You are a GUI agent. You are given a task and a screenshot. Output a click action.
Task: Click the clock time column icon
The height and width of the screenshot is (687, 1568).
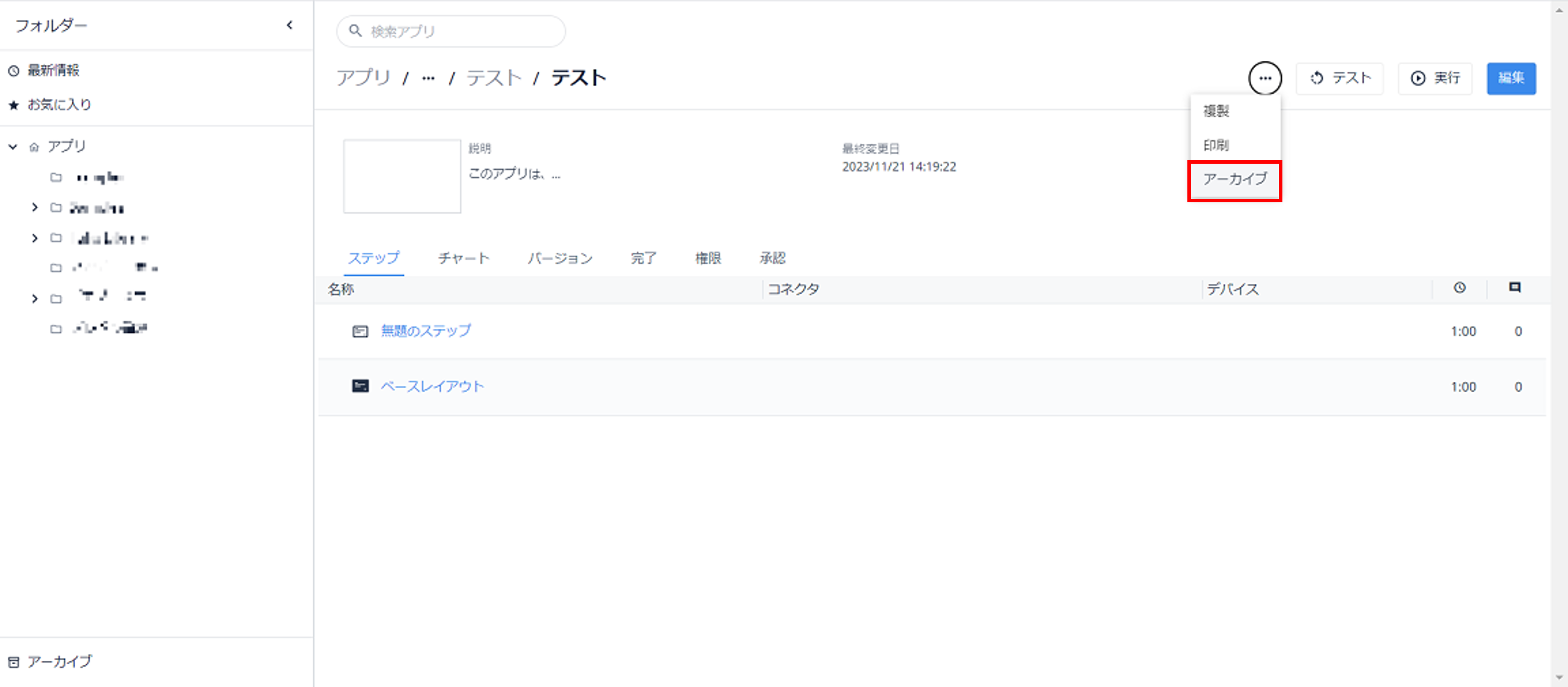(x=1460, y=288)
